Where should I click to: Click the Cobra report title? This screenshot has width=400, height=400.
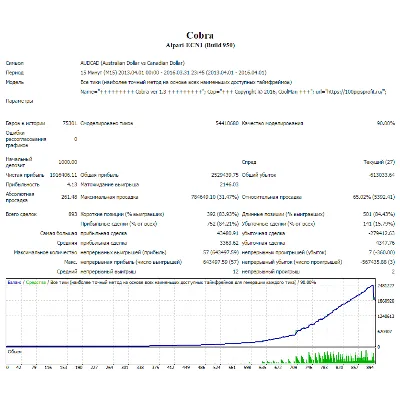coord(200,35)
